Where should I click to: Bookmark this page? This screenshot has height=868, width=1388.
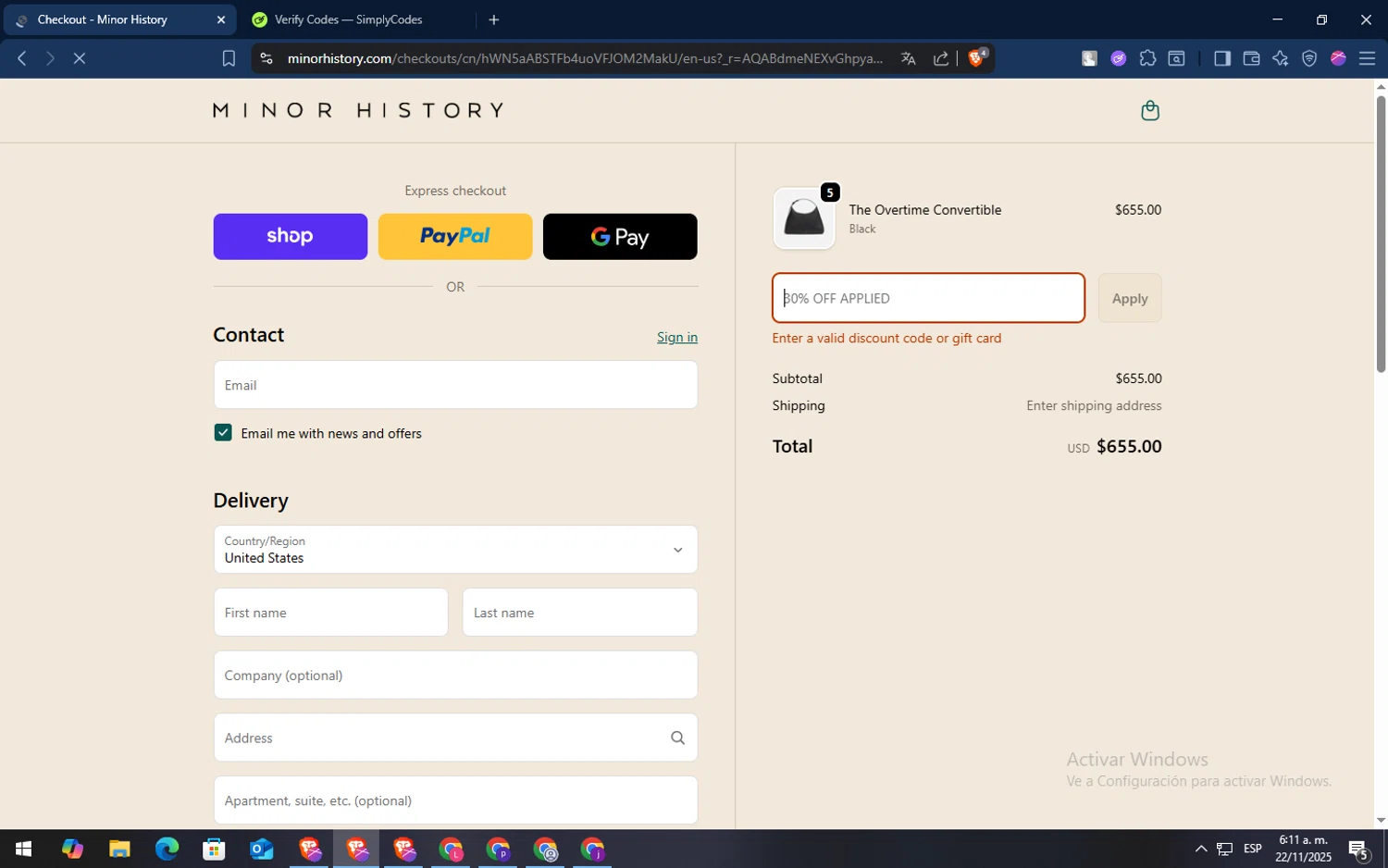(x=229, y=58)
